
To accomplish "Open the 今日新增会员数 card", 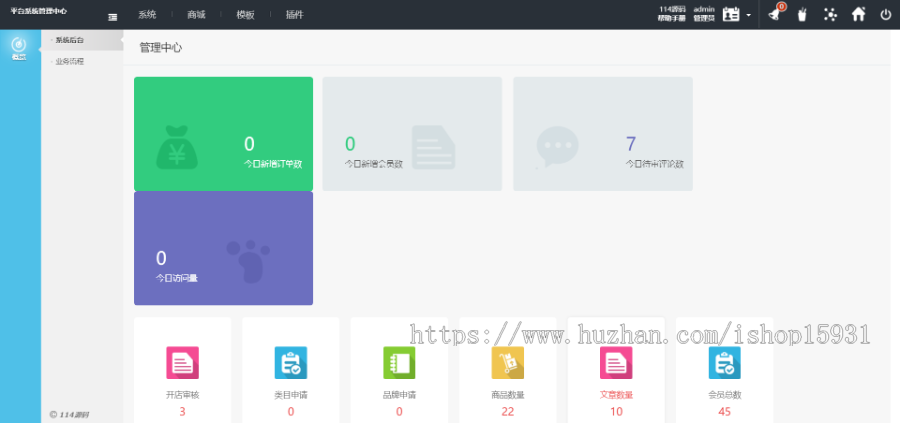I will pyautogui.click(x=412, y=134).
